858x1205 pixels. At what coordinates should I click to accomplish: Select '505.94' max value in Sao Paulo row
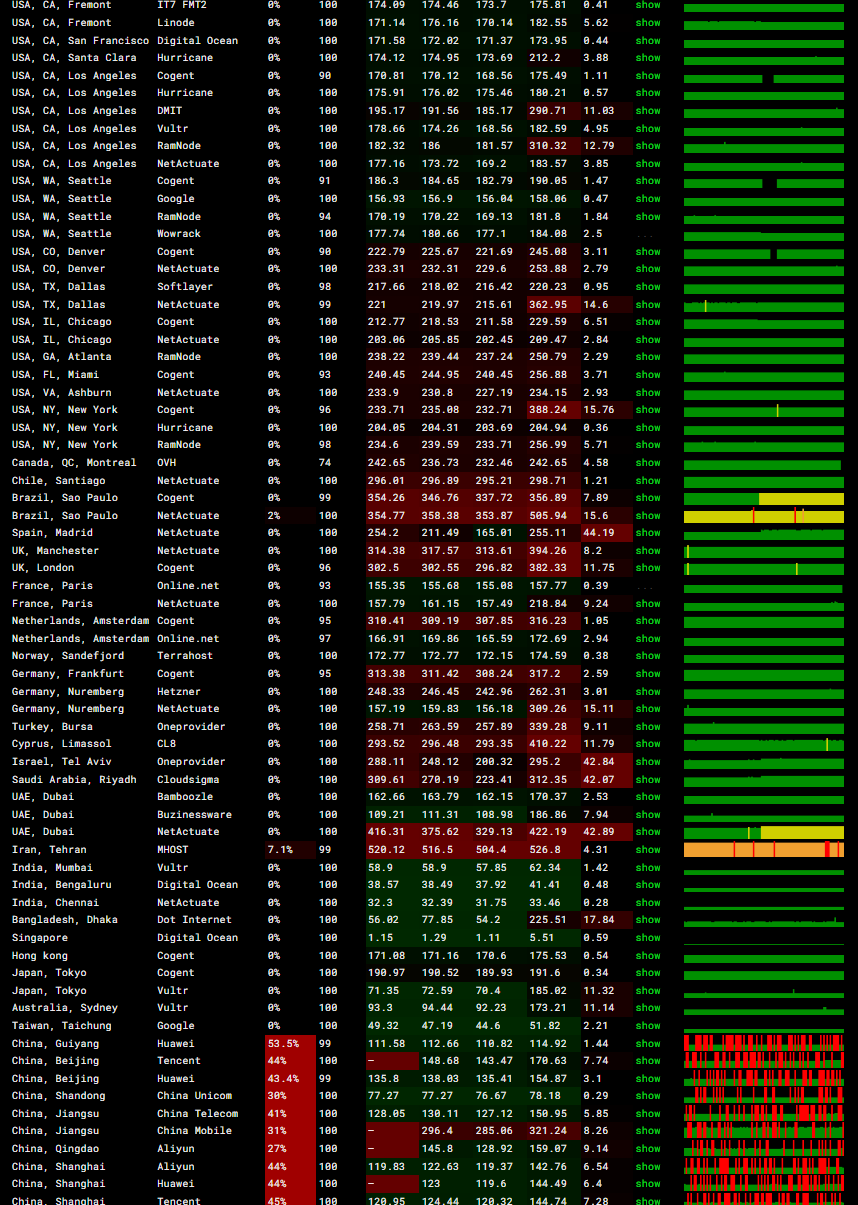click(x=548, y=516)
